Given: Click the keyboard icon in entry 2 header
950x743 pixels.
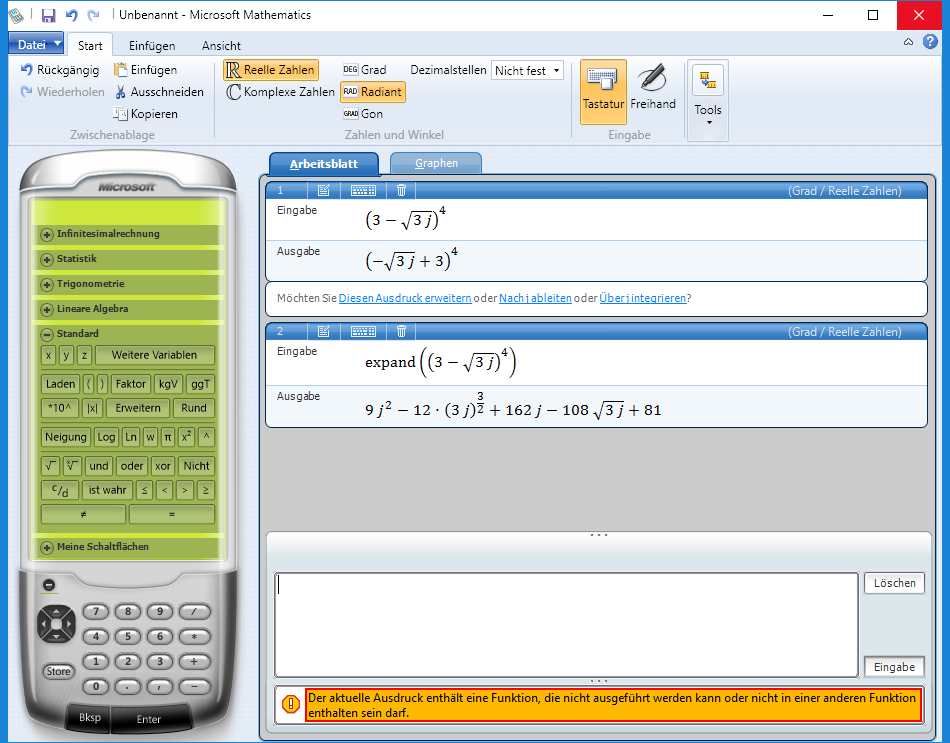Looking at the screenshot, I should (363, 331).
